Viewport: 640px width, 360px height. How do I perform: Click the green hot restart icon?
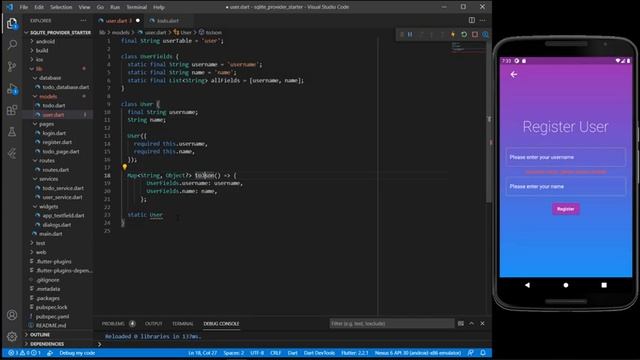tap(464, 35)
